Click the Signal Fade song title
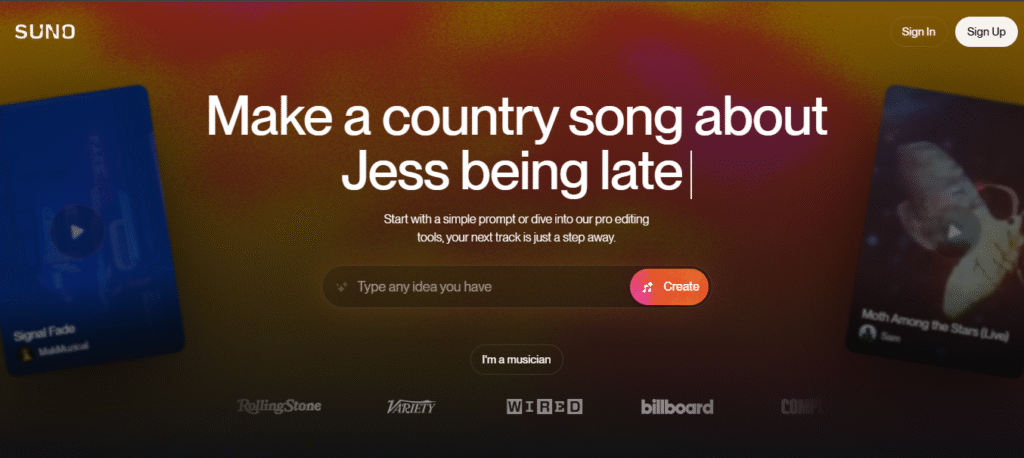Image resolution: width=1024 pixels, height=458 pixels. pos(44,332)
